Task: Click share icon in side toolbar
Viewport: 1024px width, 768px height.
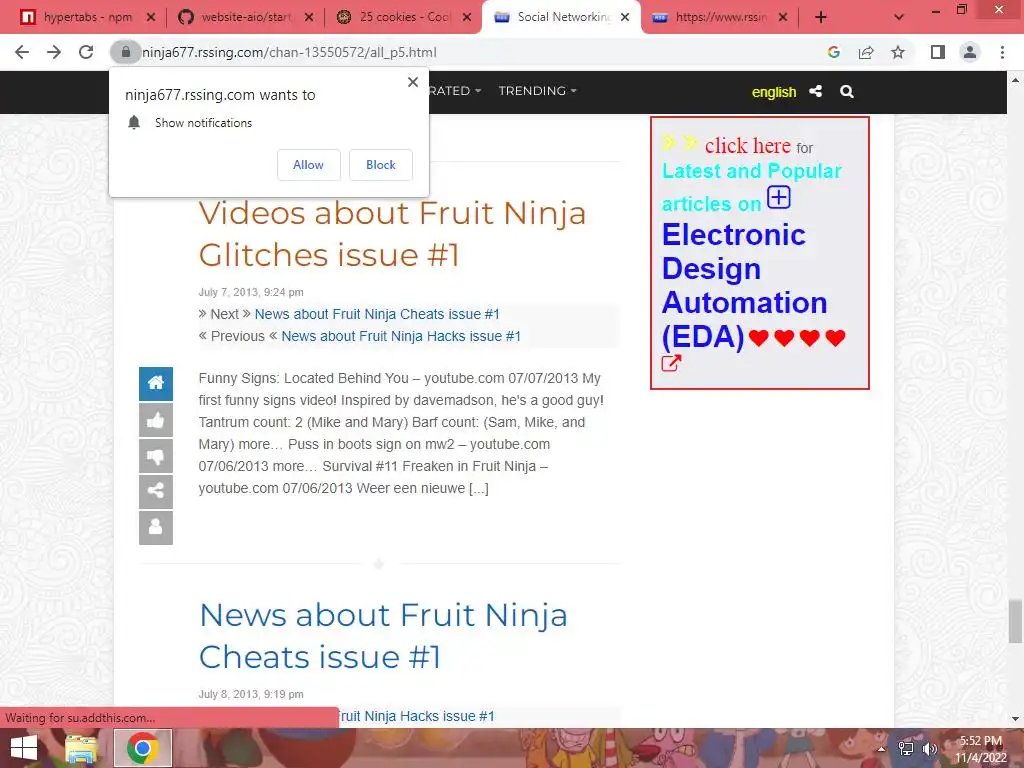Action: pos(155,492)
